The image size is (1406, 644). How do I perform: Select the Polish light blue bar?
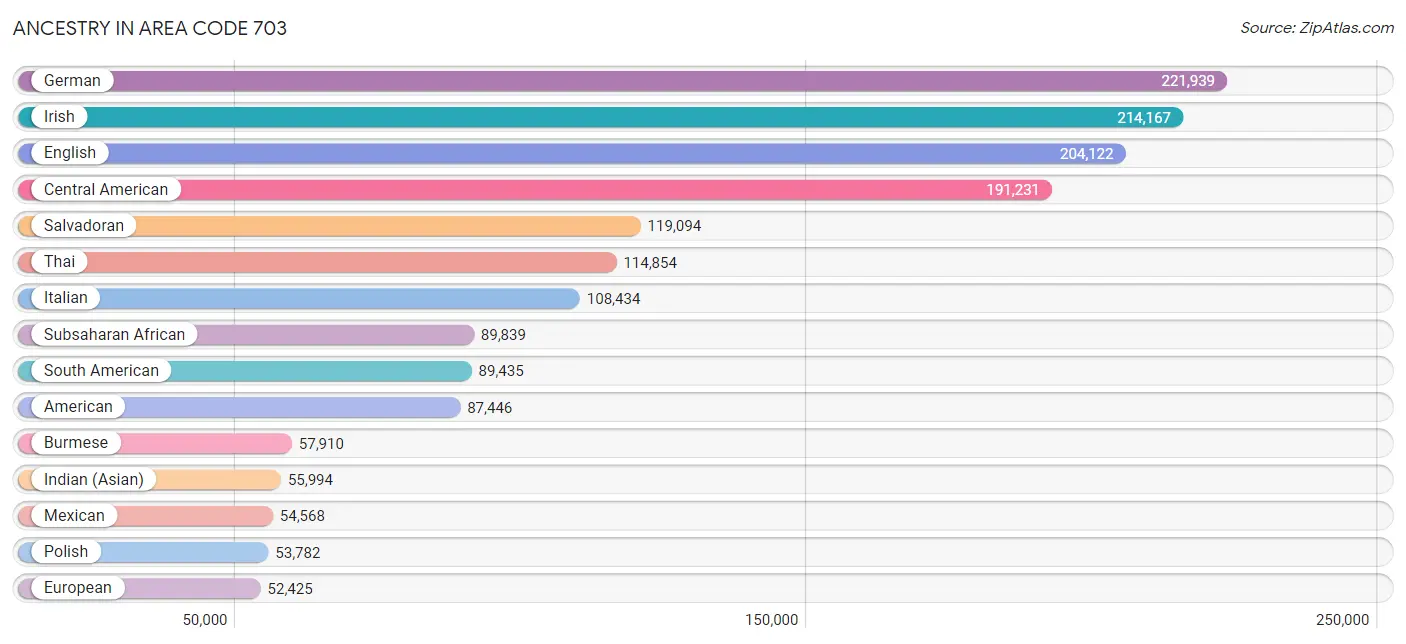click(x=143, y=552)
